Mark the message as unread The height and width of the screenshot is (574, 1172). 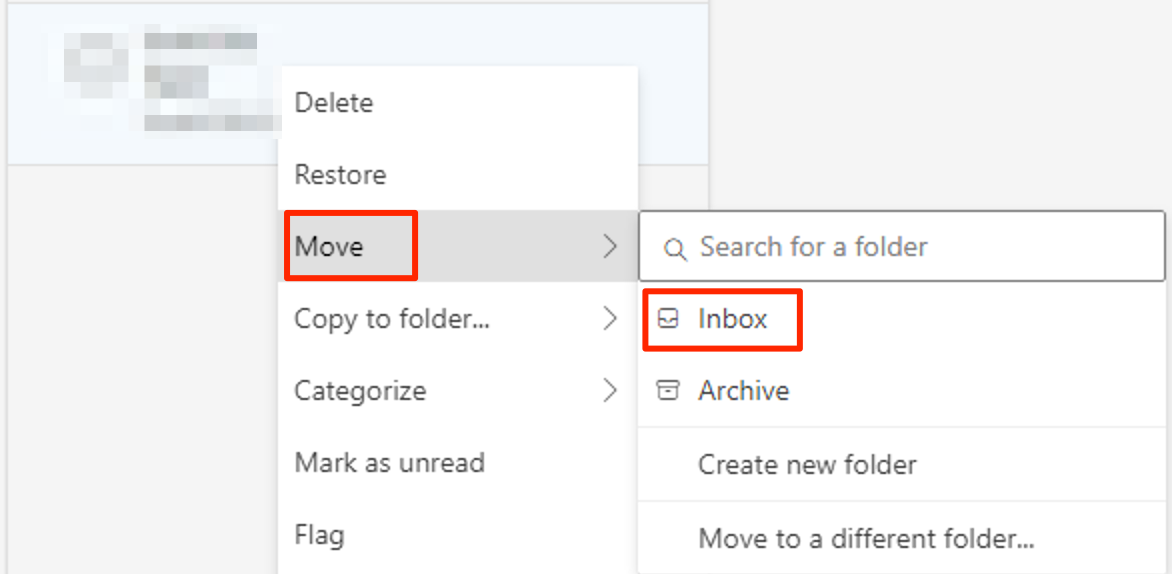pos(389,463)
